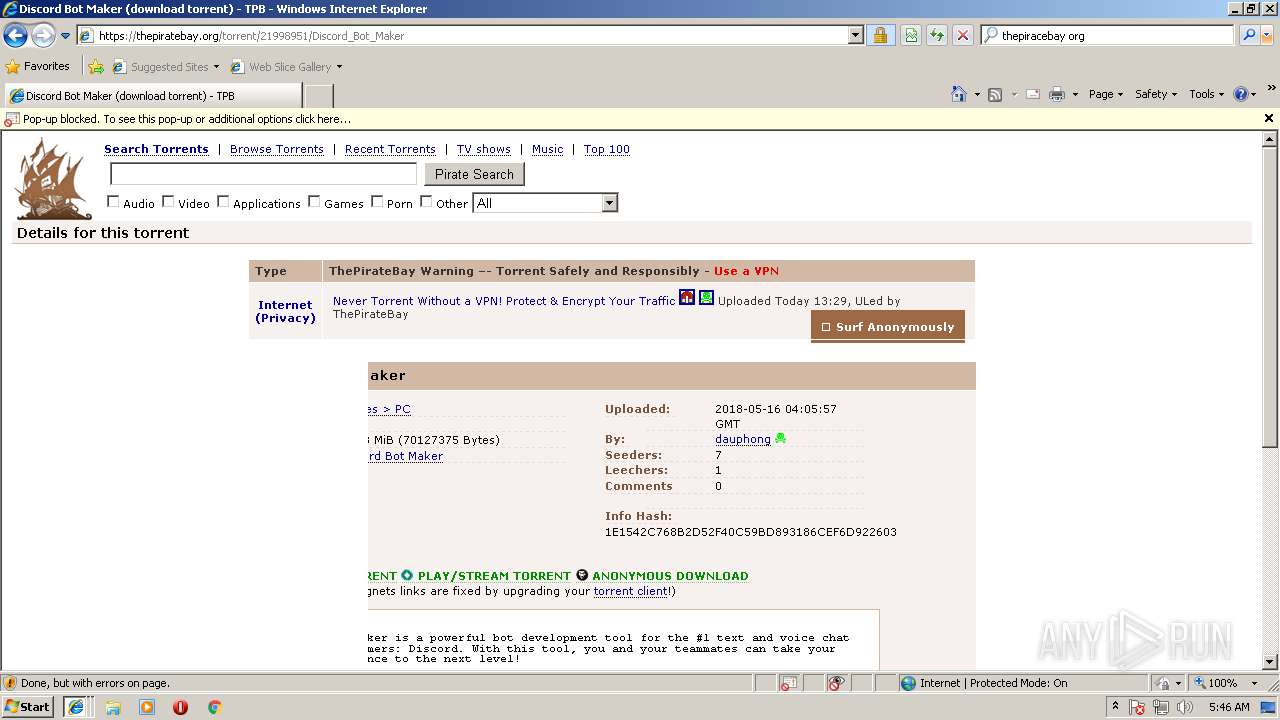
Task: Click the ANONYMOUS DOWNLOAD link
Action: (x=670, y=576)
